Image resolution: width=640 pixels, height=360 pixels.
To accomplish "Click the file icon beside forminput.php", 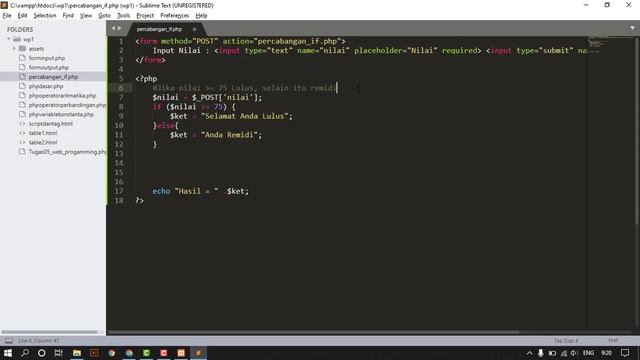I will (22, 58).
